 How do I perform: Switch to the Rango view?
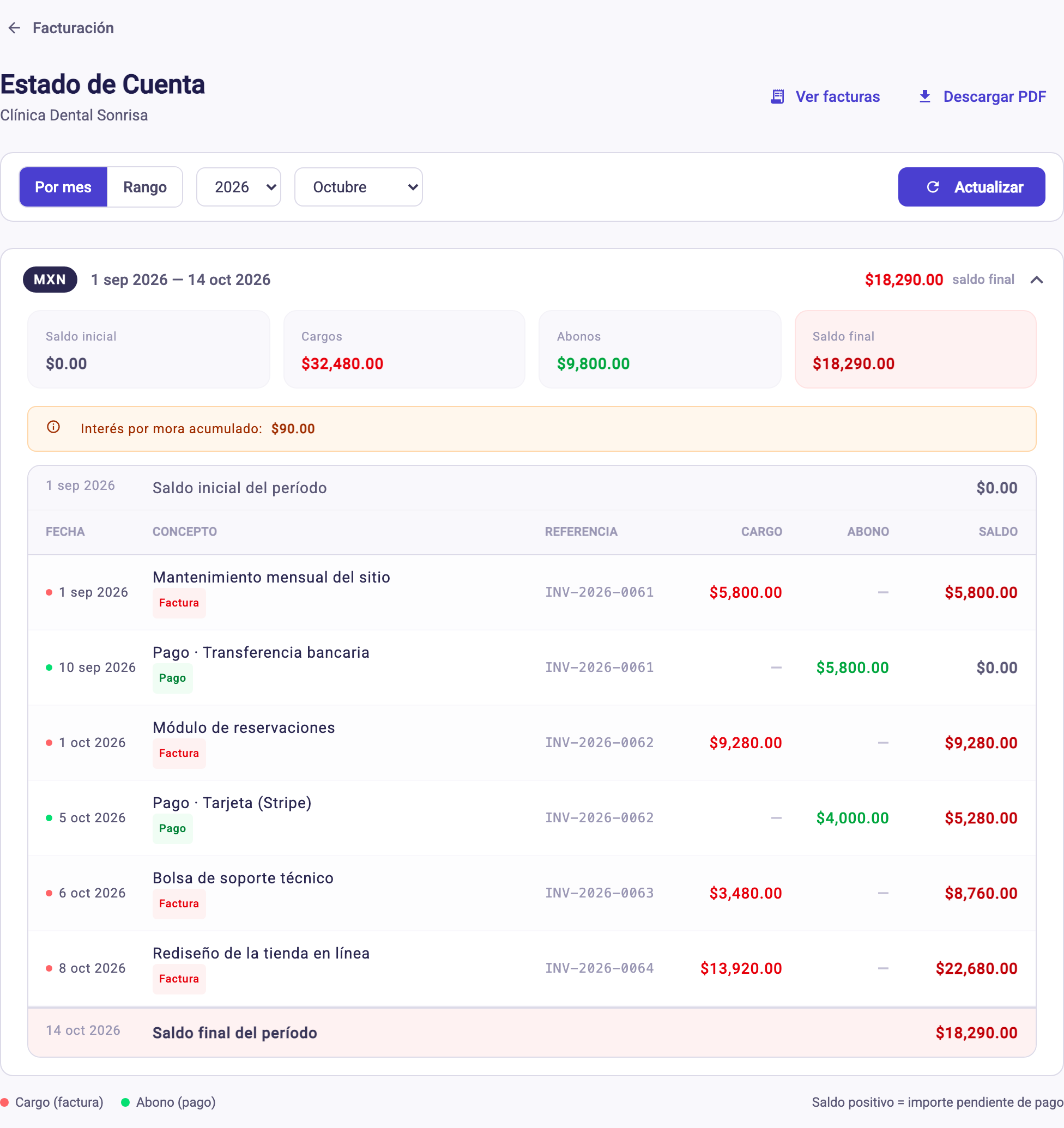(144, 187)
